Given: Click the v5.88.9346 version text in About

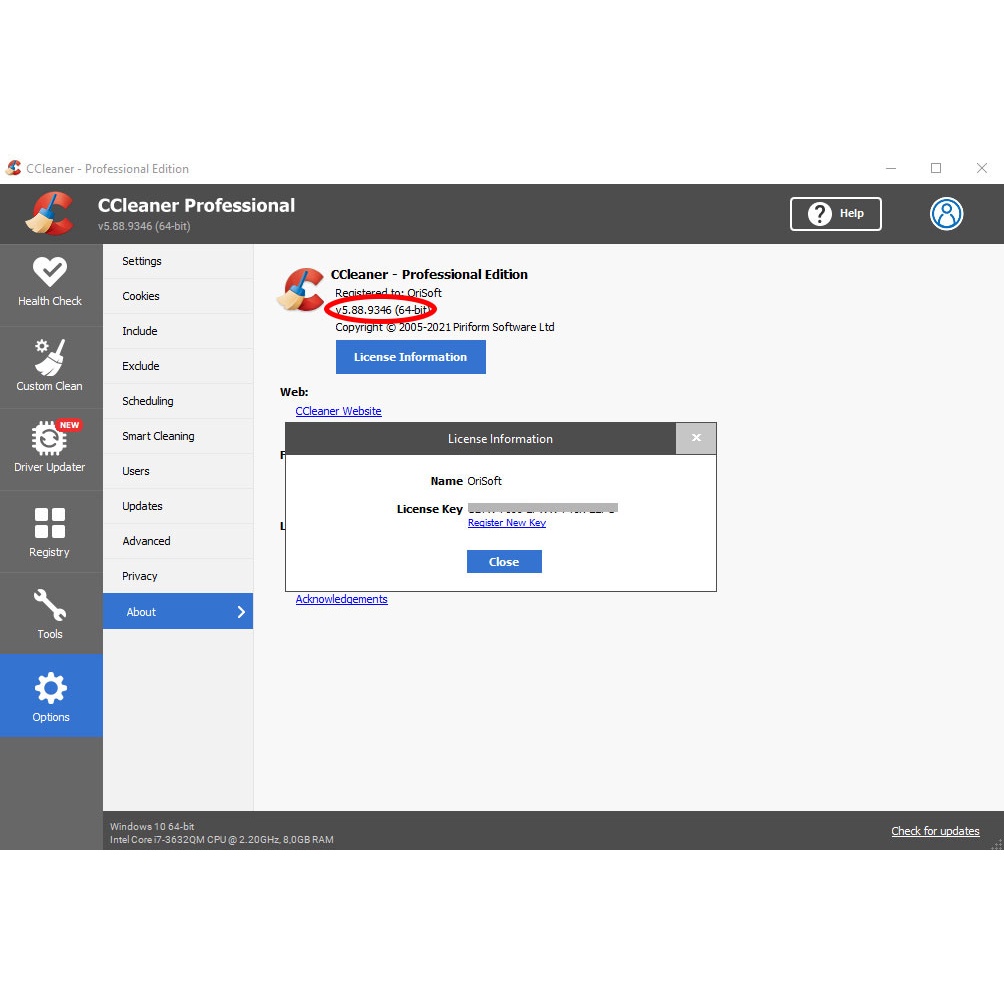Looking at the screenshot, I should pyautogui.click(x=382, y=310).
